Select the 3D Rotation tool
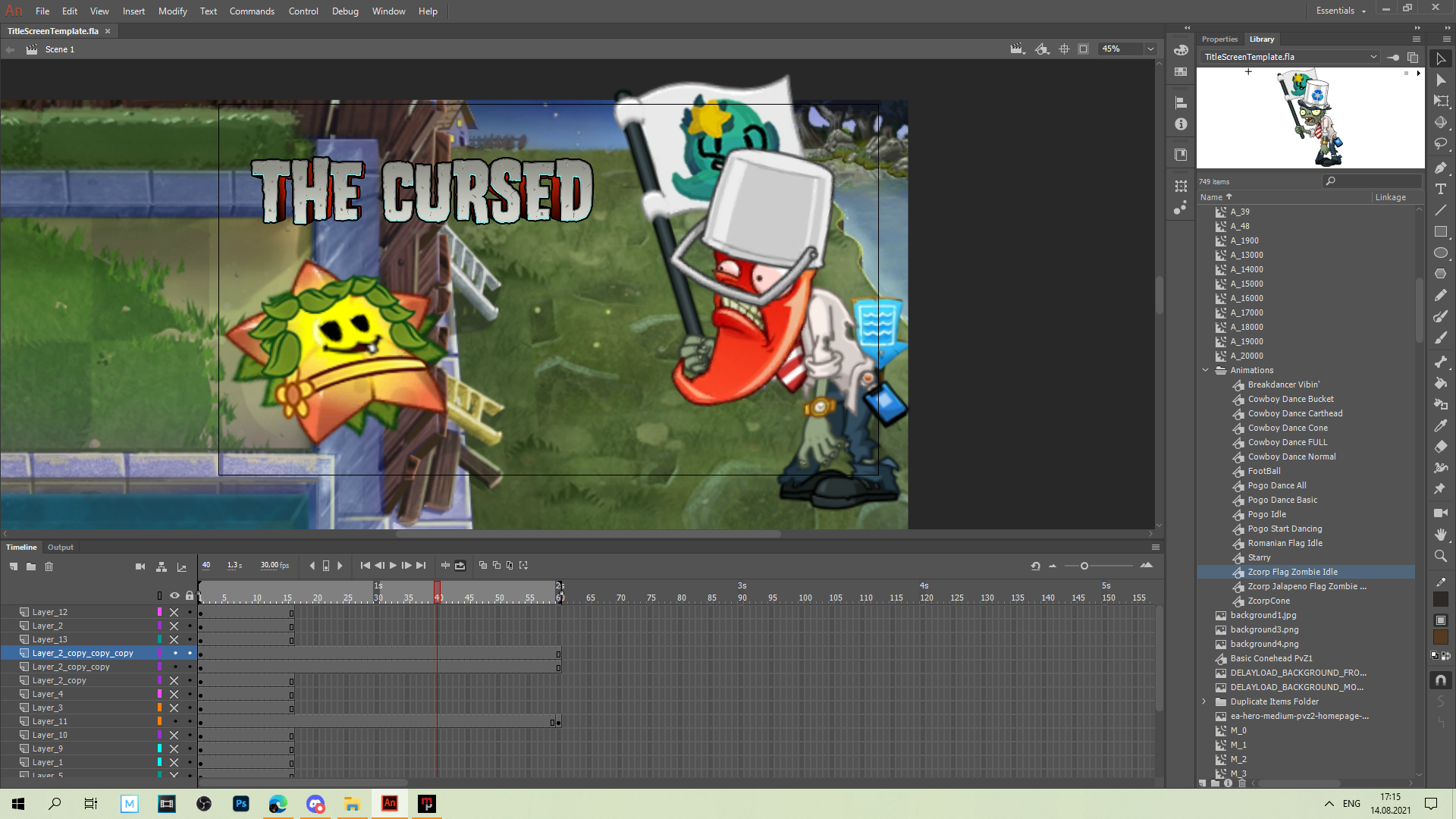This screenshot has height=819, width=1456. point(1441,122)
